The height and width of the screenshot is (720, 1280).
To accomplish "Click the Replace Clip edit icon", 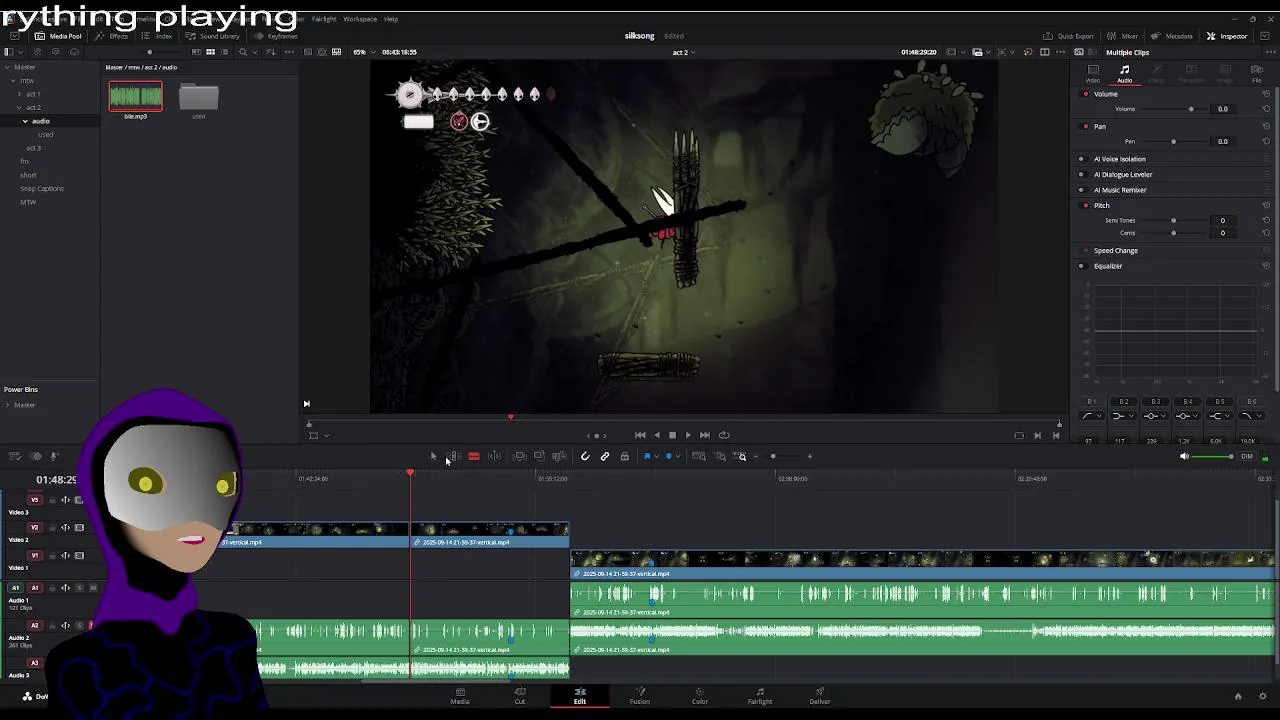I will pos(559,456).
